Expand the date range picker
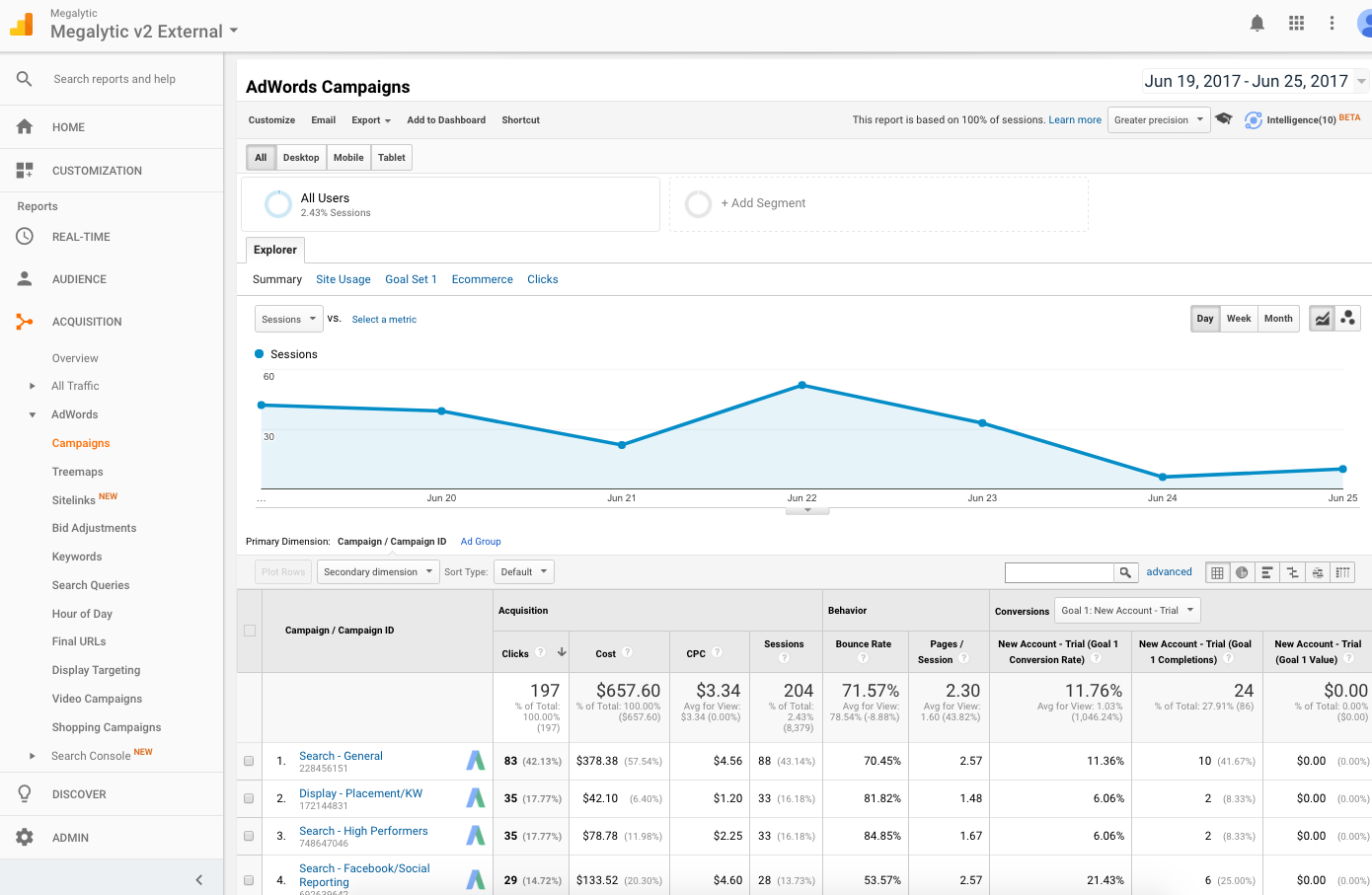 click(x=1255, y=81)
